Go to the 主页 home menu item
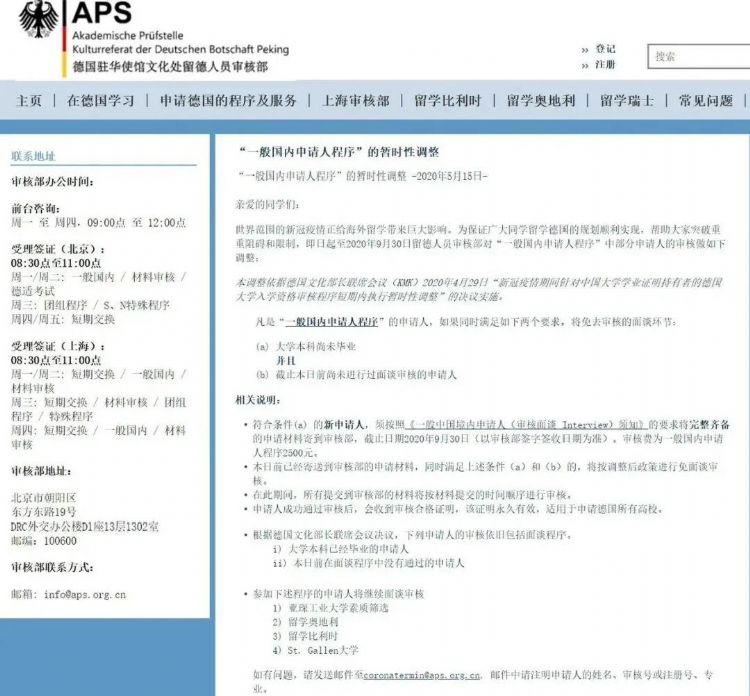The image size is (750, 696). 29,101
